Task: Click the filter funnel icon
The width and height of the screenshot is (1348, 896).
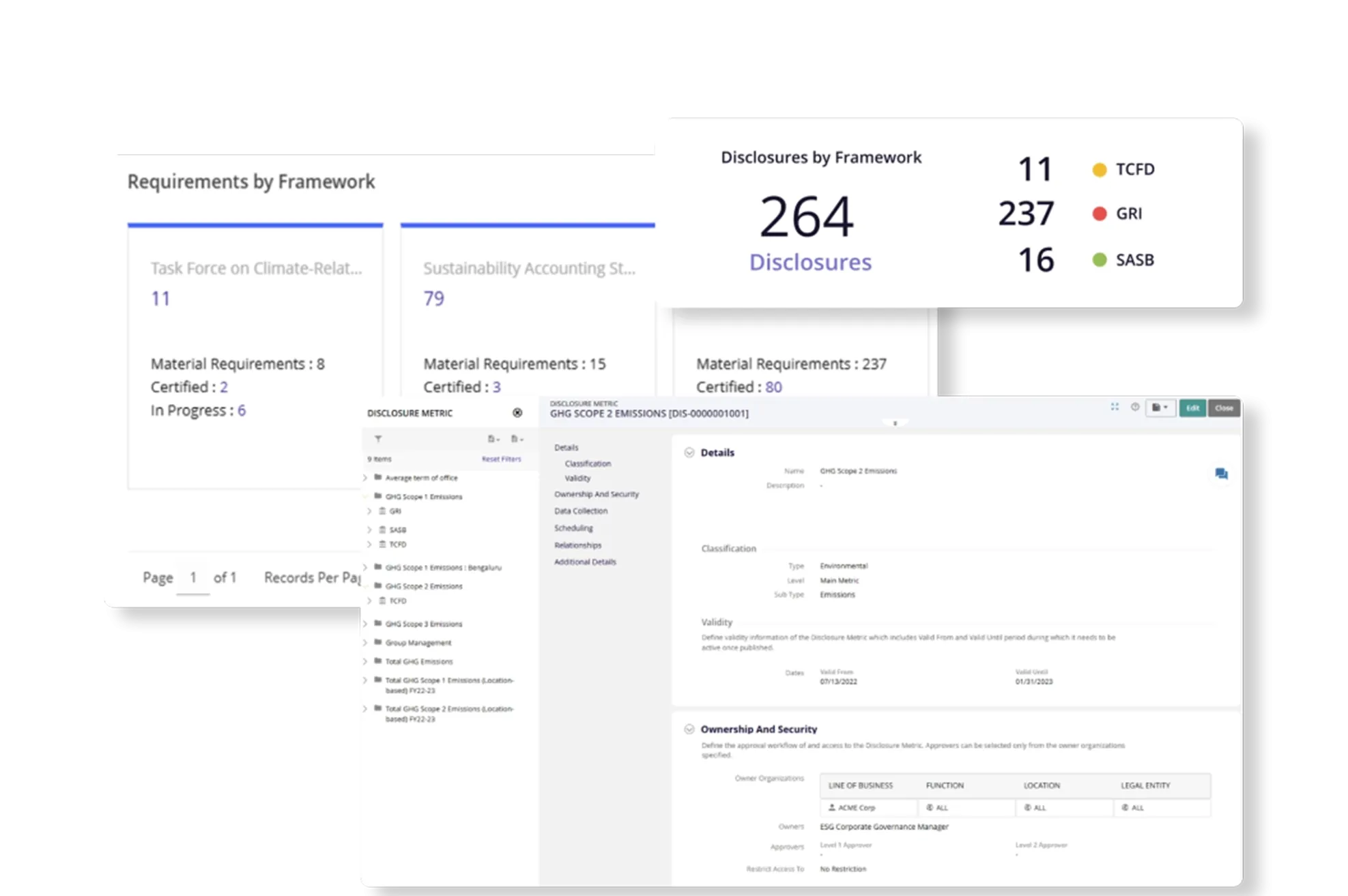Action: [x=378, y=439]
